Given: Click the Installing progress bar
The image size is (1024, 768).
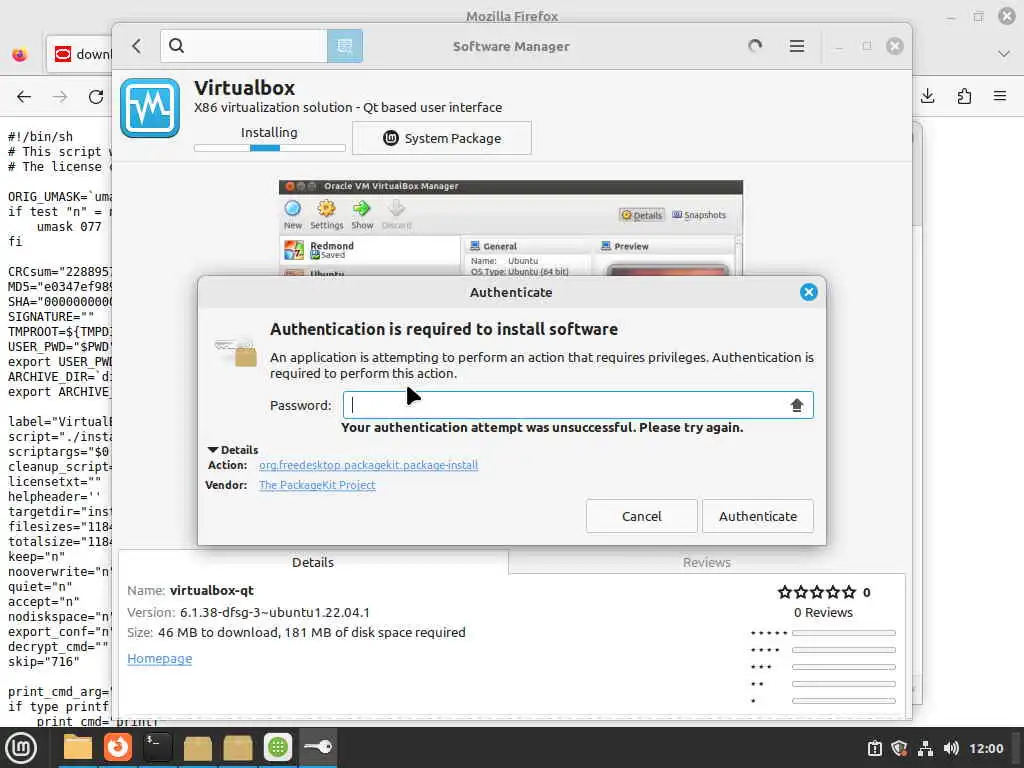Looking at the screenshot, I should point(270,148).
